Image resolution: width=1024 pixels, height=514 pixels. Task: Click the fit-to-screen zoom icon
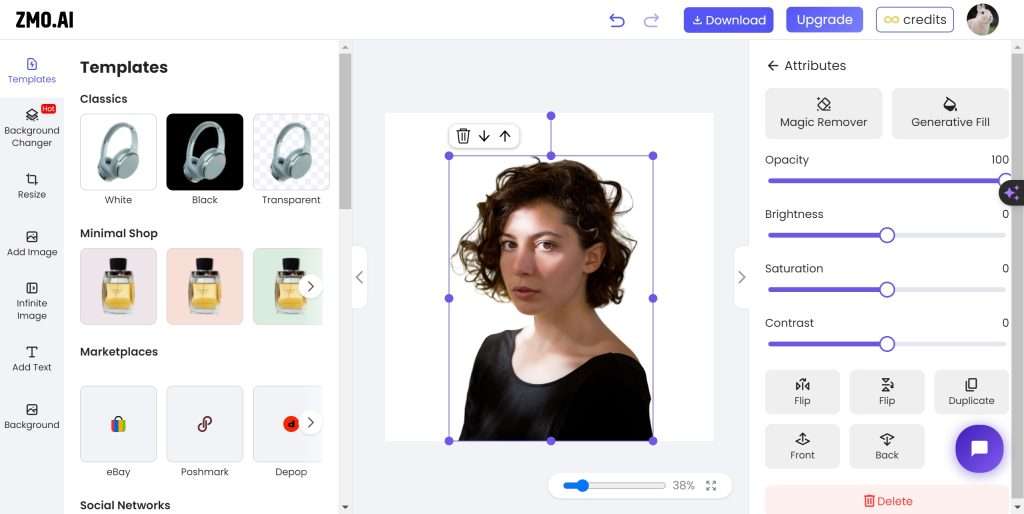pos(711,485)
